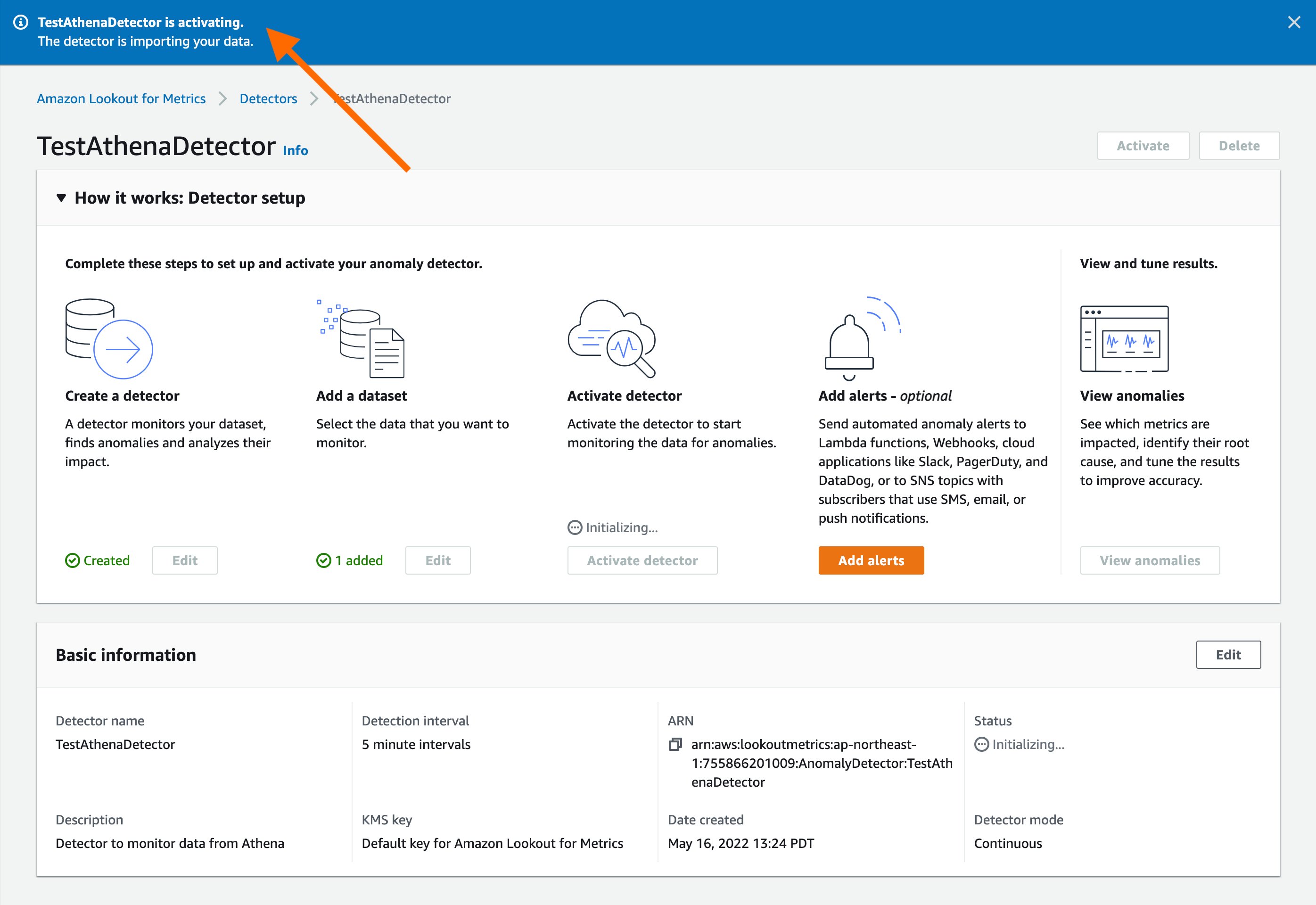Click the Create a detector database illustration
Screen dimensions: 1316x905
click(109, 338)
